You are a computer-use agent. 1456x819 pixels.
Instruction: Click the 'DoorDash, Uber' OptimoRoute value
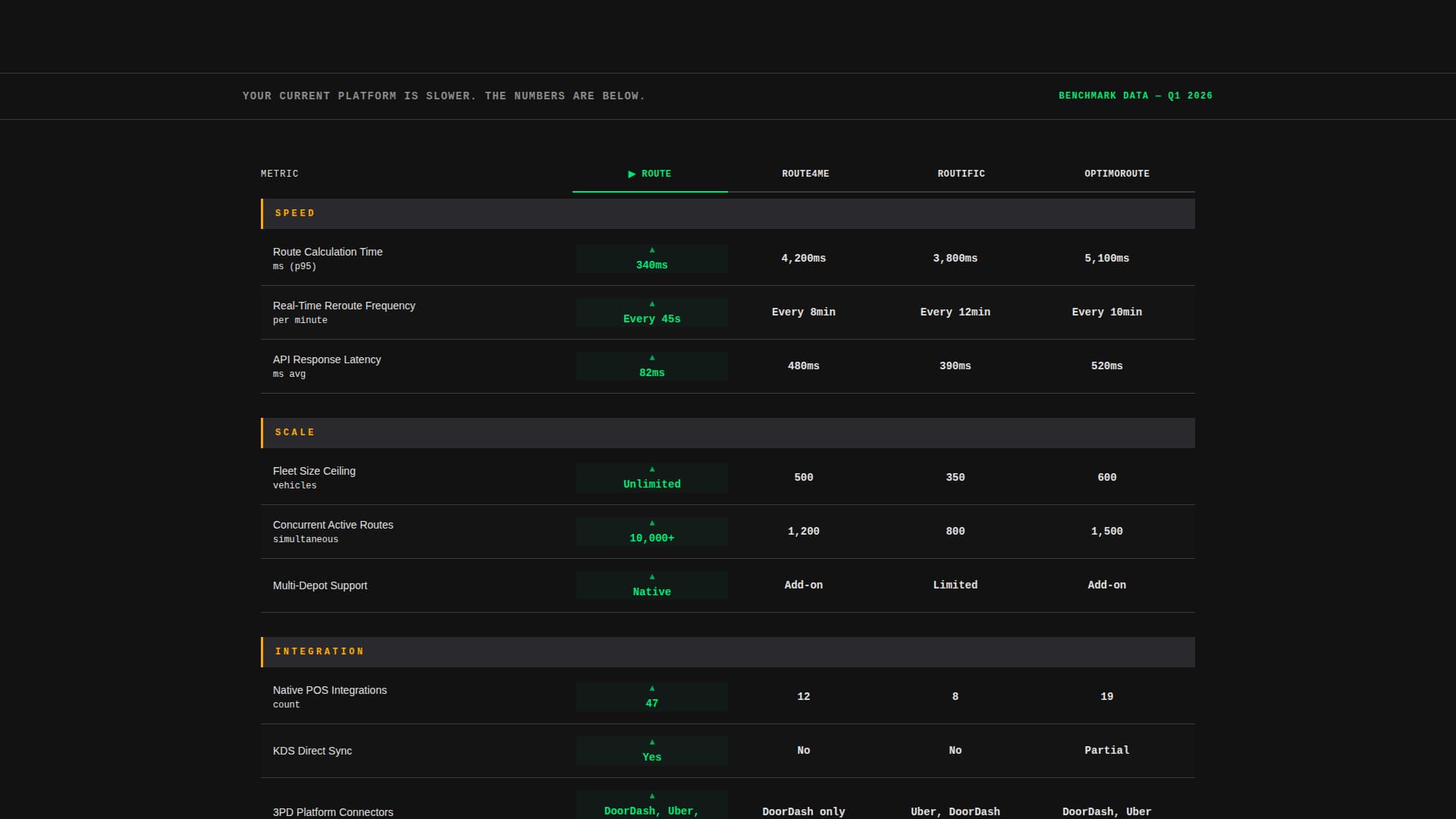[1107, 812]
